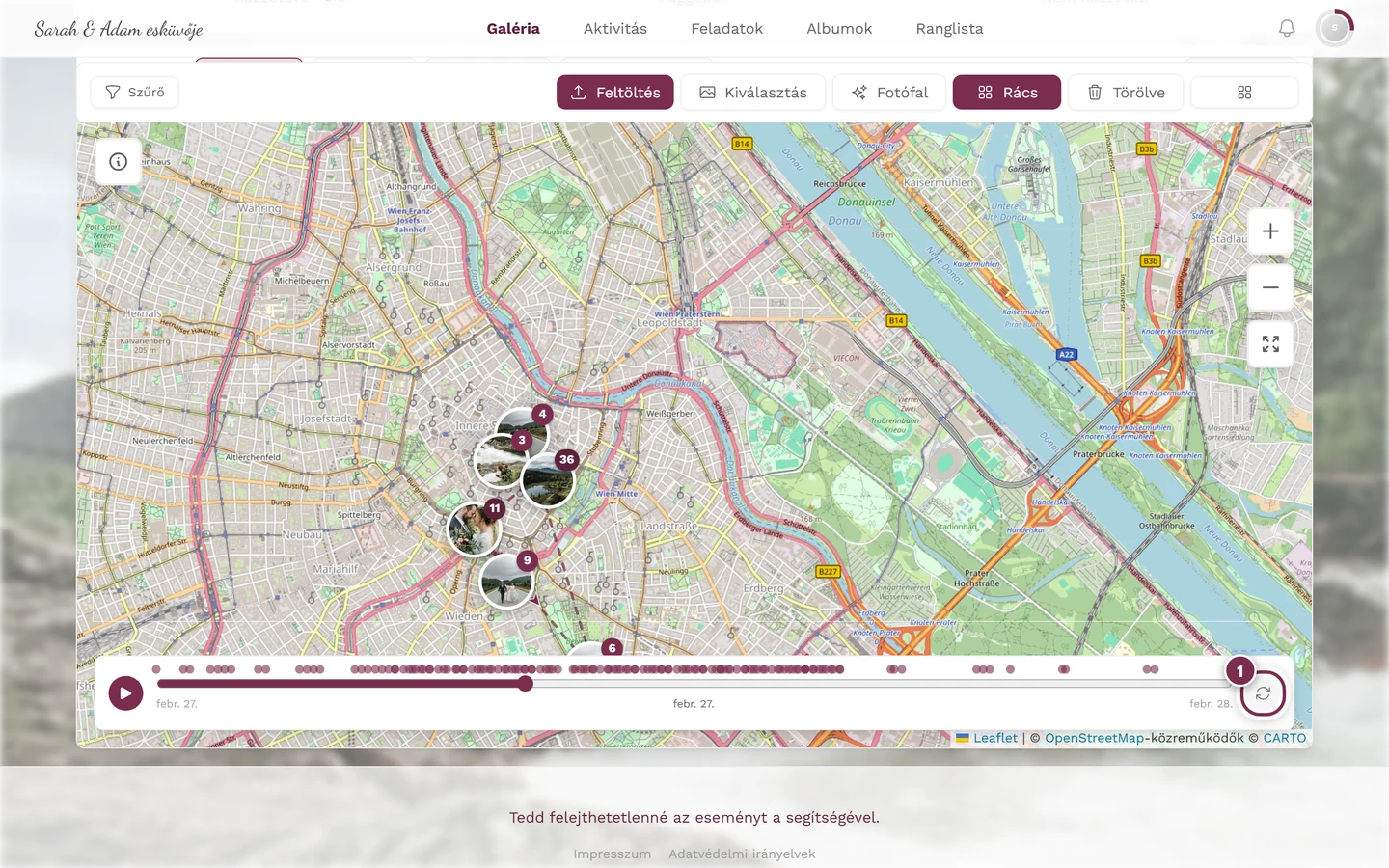
Task: Play the timeline animation
Action: 125,692
